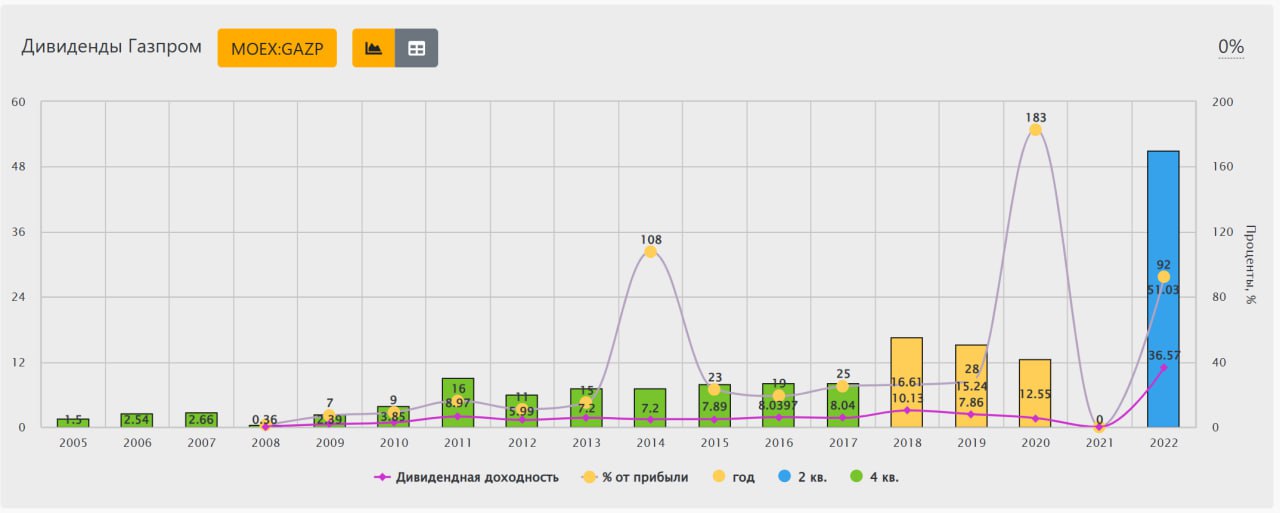Click the green 2012 dividend bar
1280x513 pixels.
coord(522,411)
